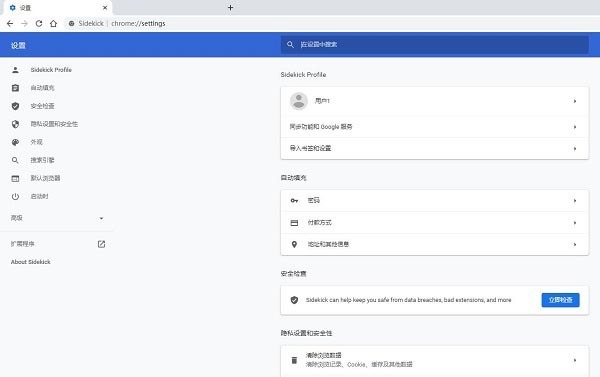The image size is (600, 377).
Task: Click the trash icon for clear browsing data
Action: pyautogui.click(x=294, y=360)
